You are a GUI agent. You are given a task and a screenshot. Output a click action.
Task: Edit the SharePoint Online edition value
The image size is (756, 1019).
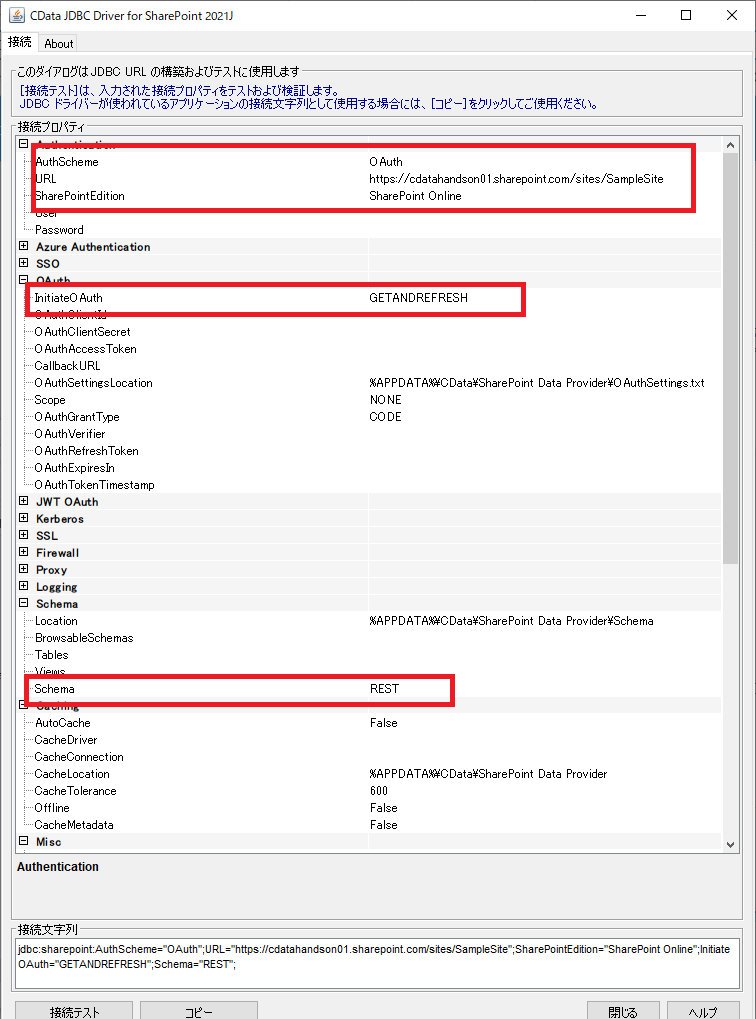[415, 196]
